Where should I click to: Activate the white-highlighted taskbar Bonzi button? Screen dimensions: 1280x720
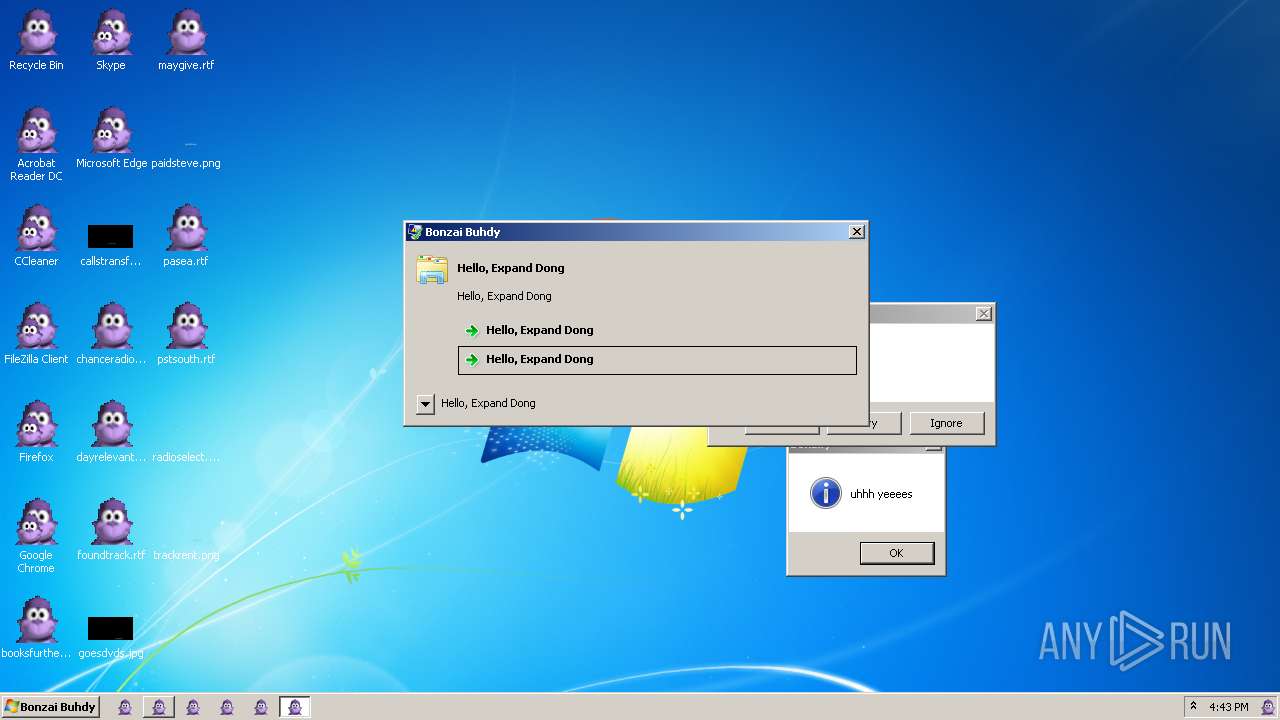[295, 707]
